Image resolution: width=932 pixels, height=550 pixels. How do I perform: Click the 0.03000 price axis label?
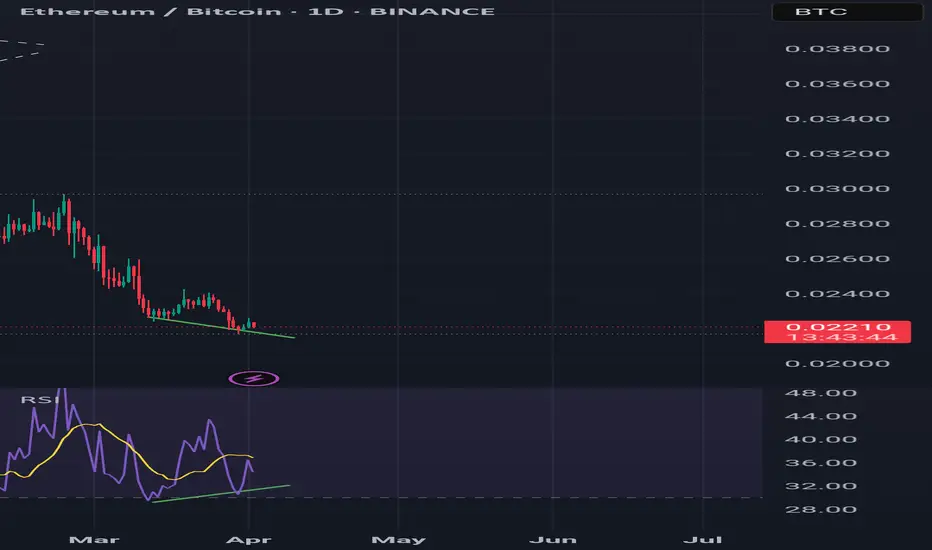[837, 188]
